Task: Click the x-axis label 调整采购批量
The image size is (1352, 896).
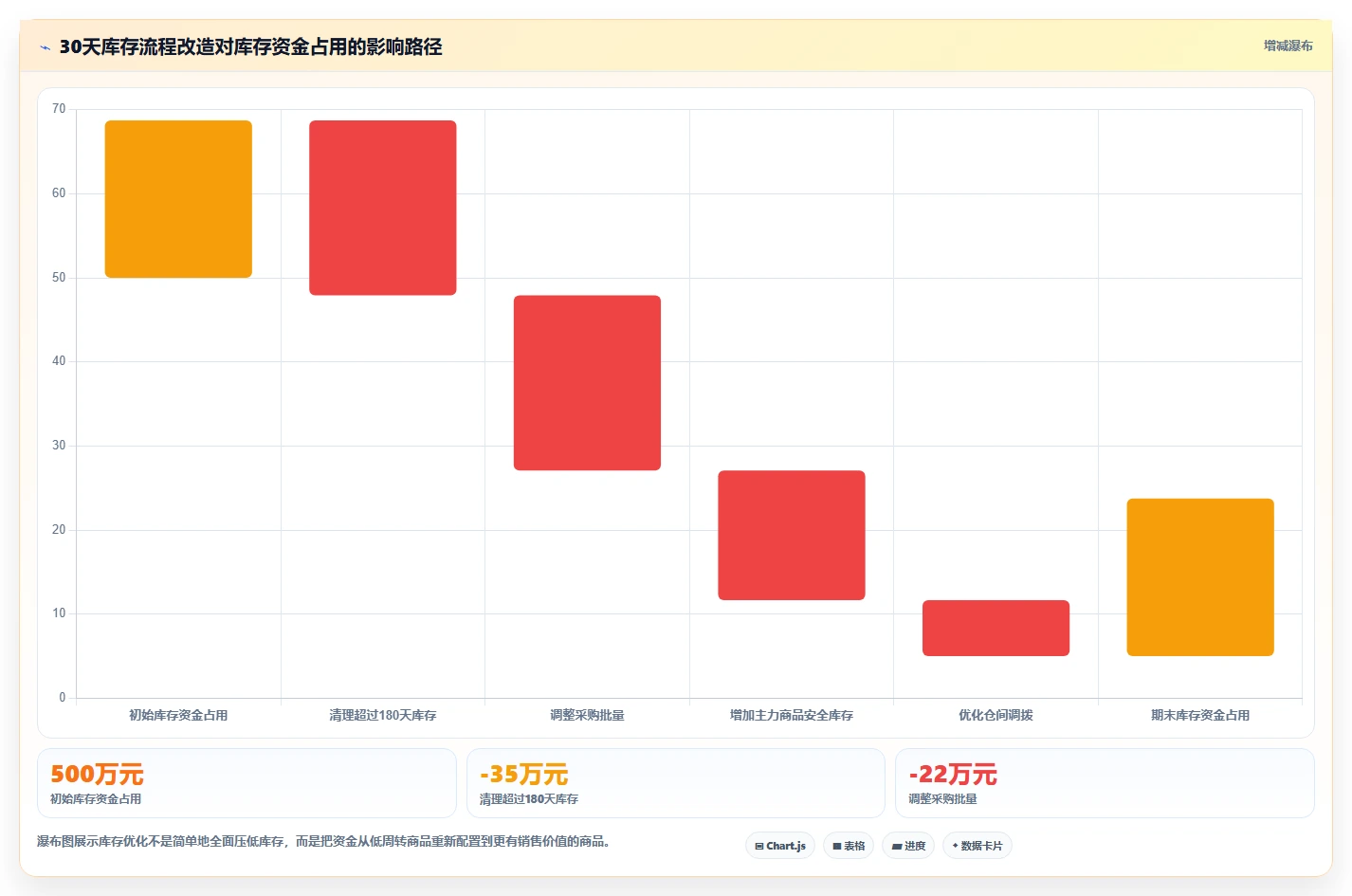Action: [x=587, y=715]
